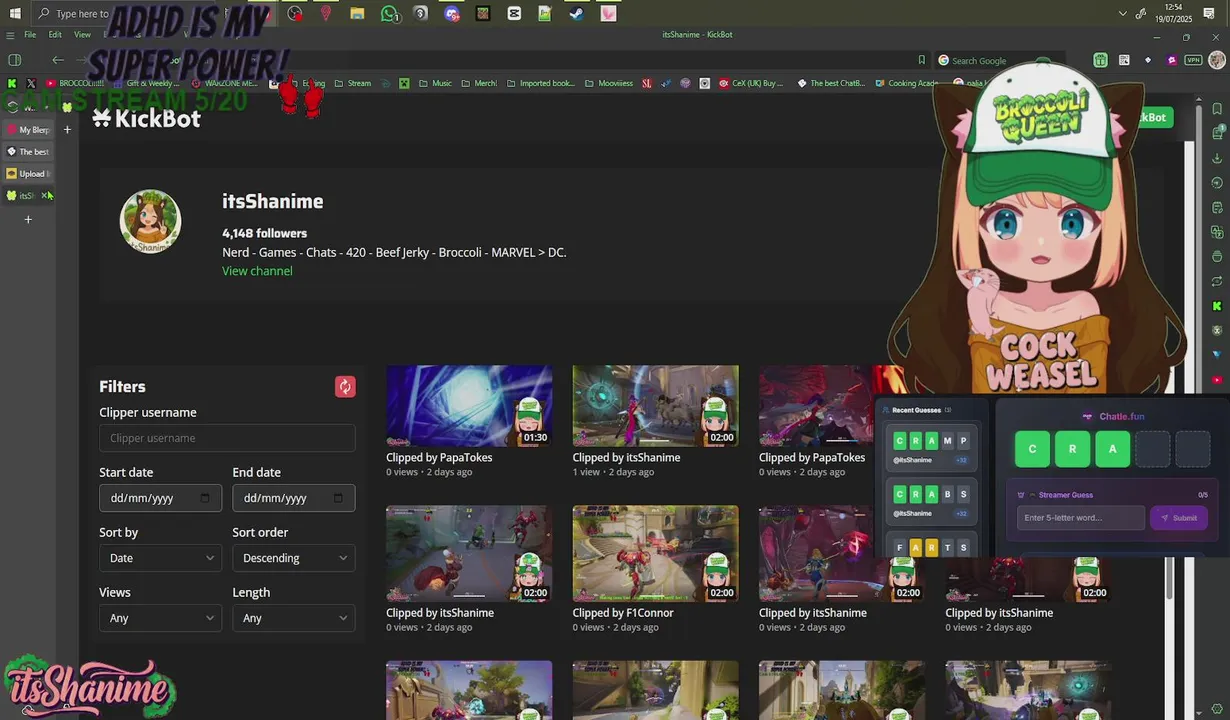
Task: Open the View menu
Action: (82, 35)
